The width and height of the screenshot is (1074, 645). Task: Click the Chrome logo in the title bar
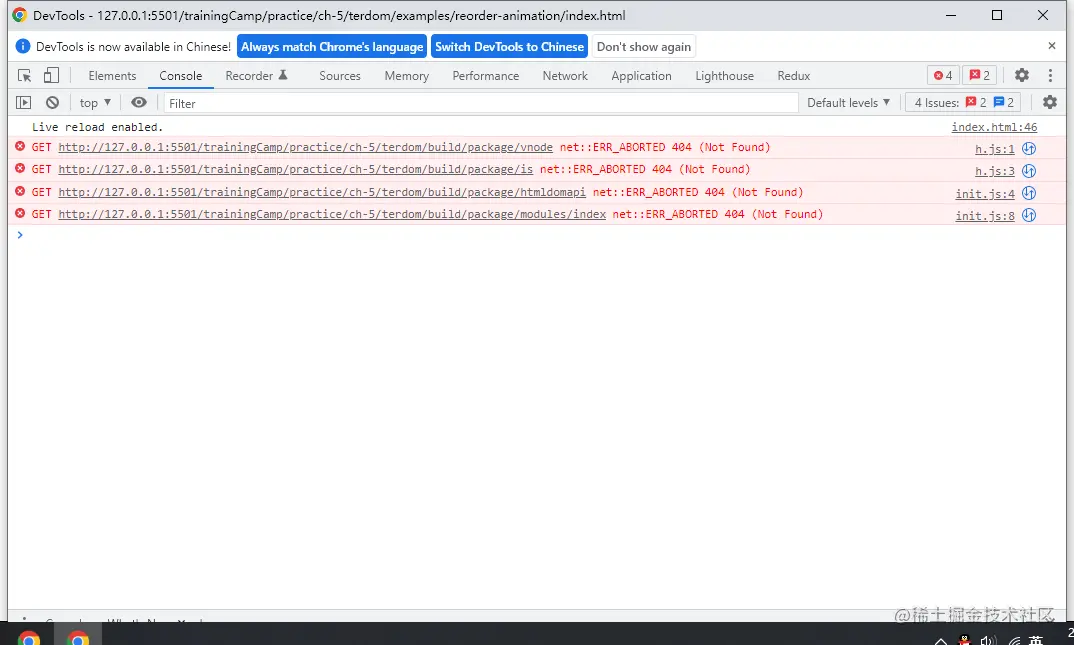(x=19, y=15)
